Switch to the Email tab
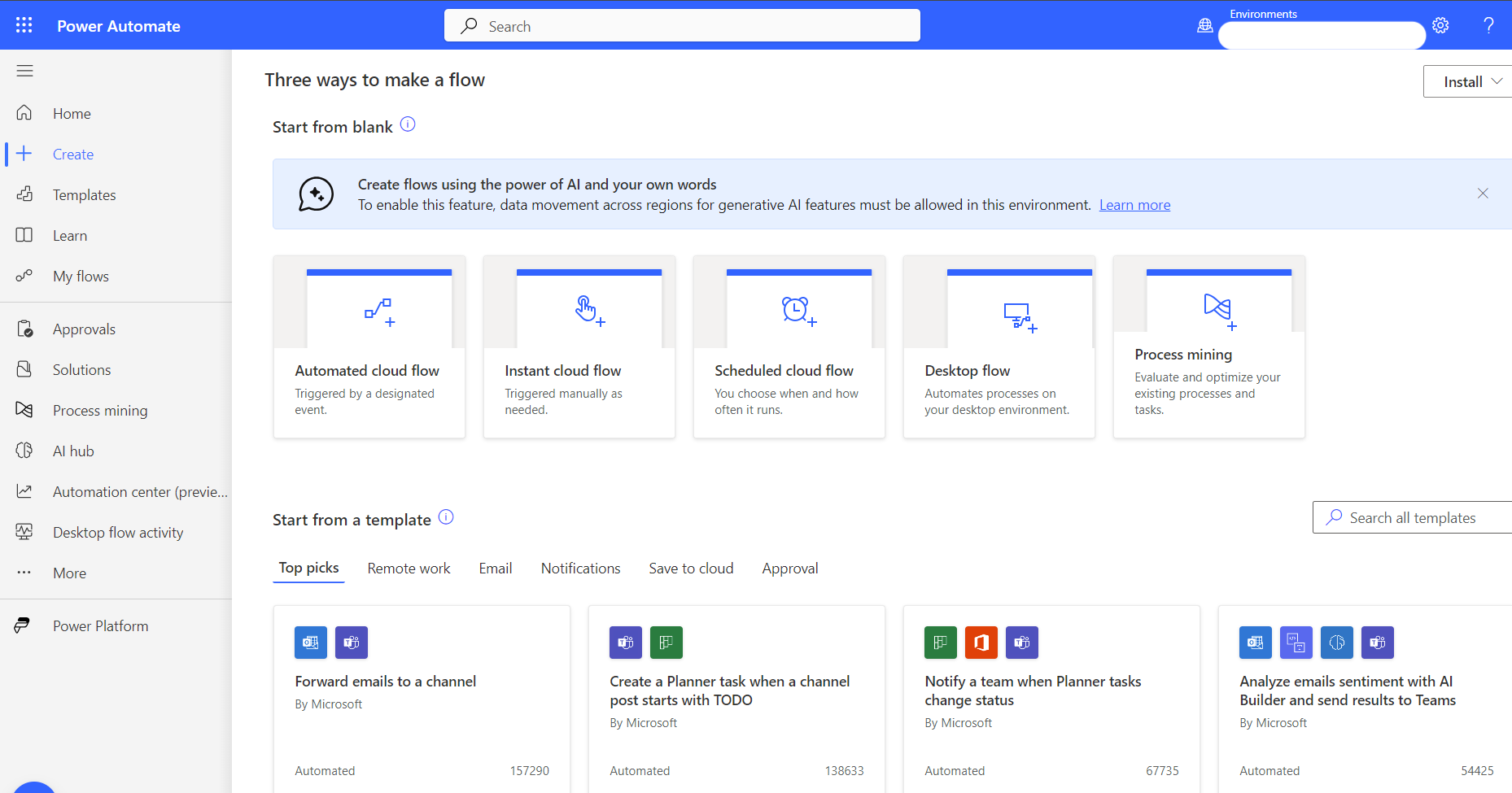 pyautogui.click(x=496, y=569)
